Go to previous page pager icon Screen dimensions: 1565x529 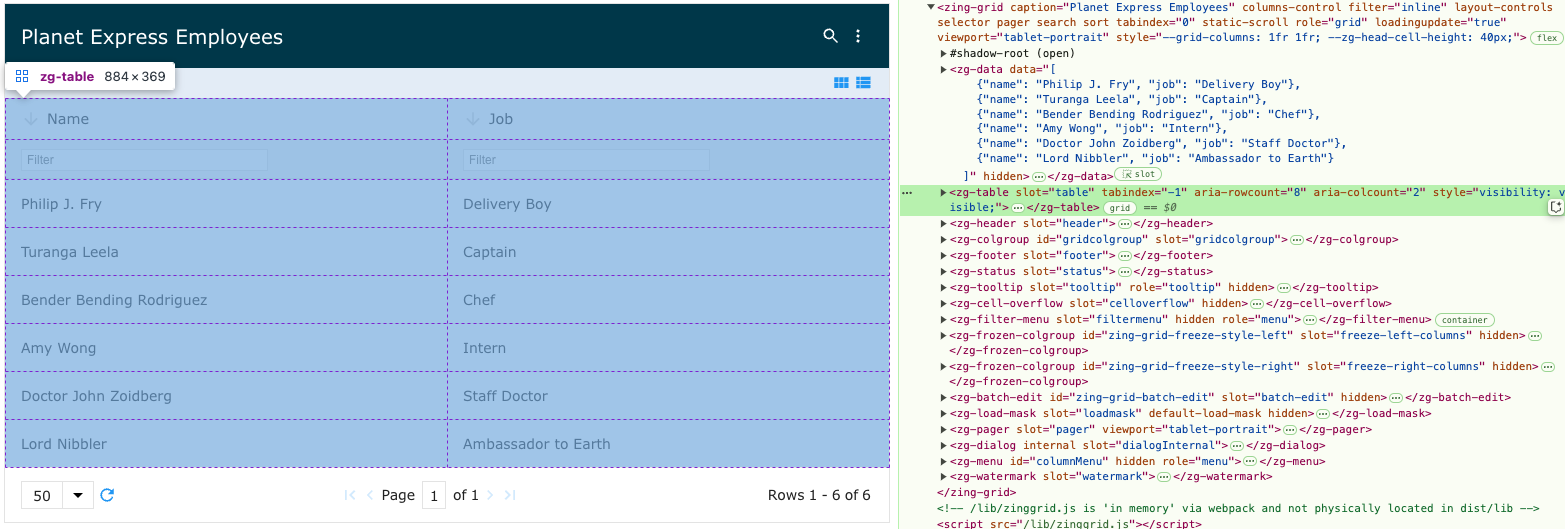tap(370, 495)
